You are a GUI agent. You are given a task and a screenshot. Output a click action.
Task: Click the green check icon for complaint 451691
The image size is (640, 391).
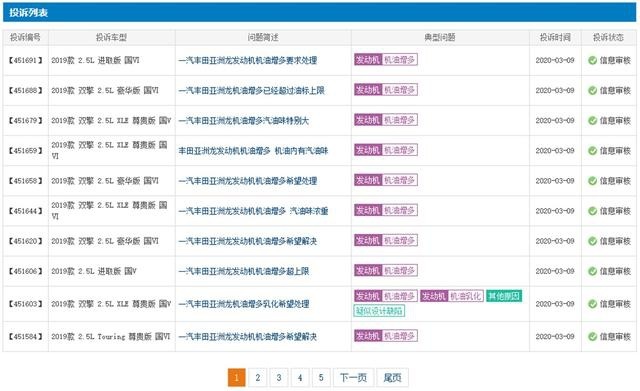tap(592, 60)
